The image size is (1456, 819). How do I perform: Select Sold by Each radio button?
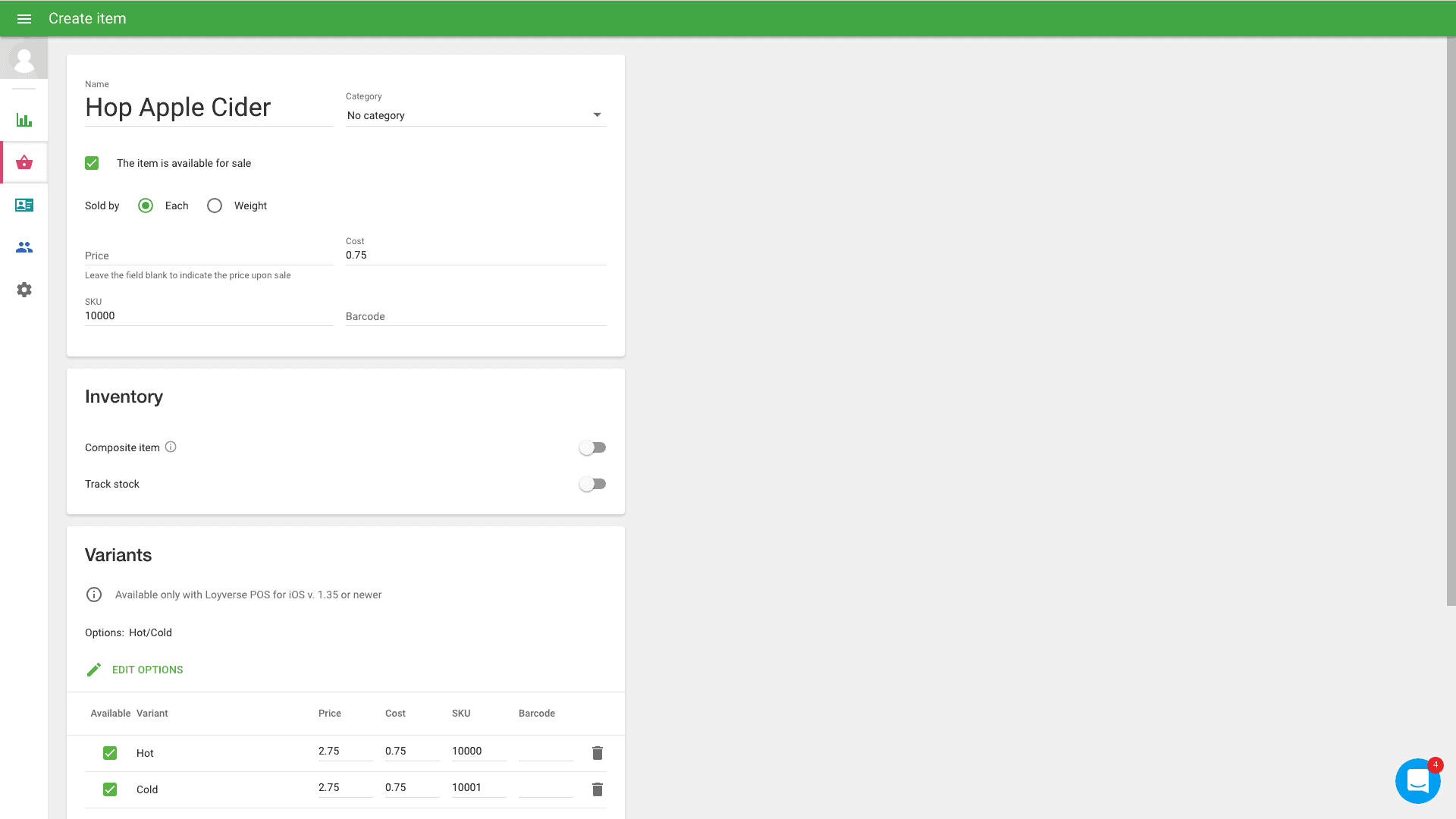point(146,206)
